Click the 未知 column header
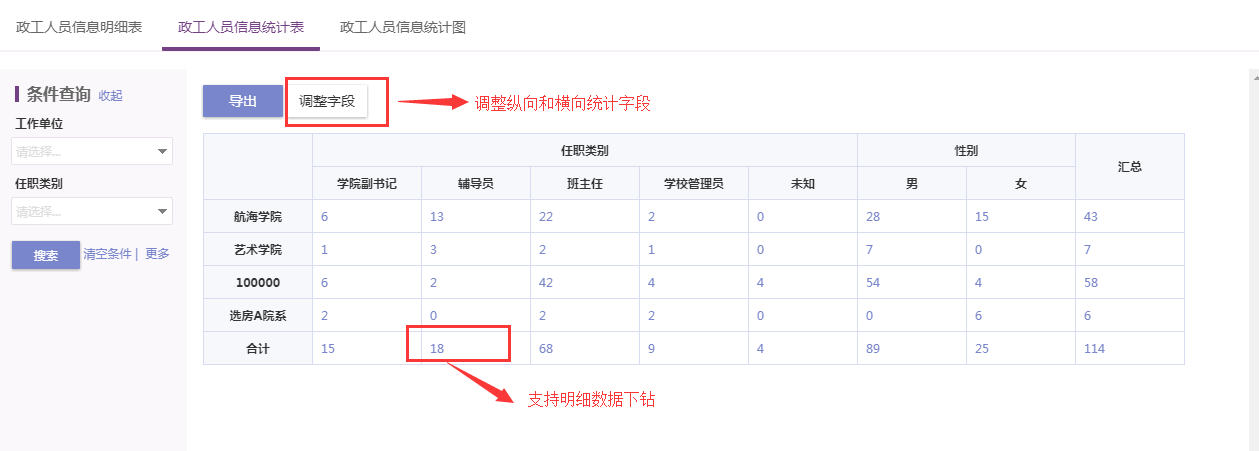The width and height of the screenshot is (1259, 451). (x=803, y=184)
